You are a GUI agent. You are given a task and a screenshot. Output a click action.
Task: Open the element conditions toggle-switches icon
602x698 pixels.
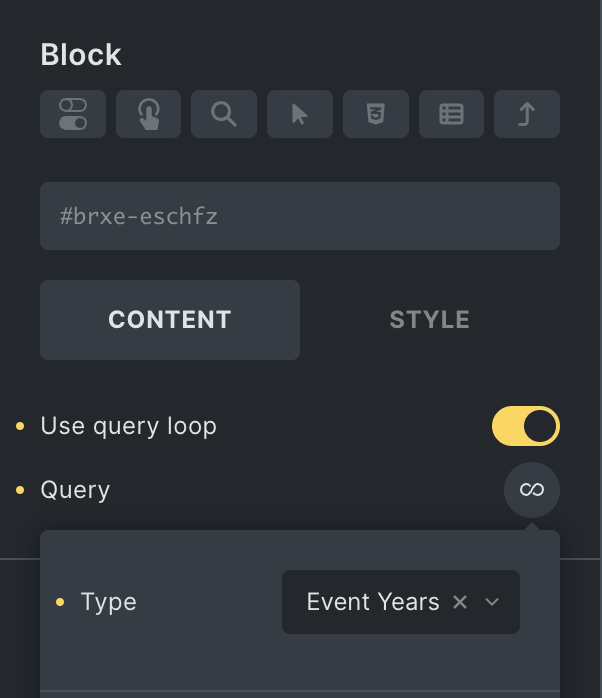73,114
